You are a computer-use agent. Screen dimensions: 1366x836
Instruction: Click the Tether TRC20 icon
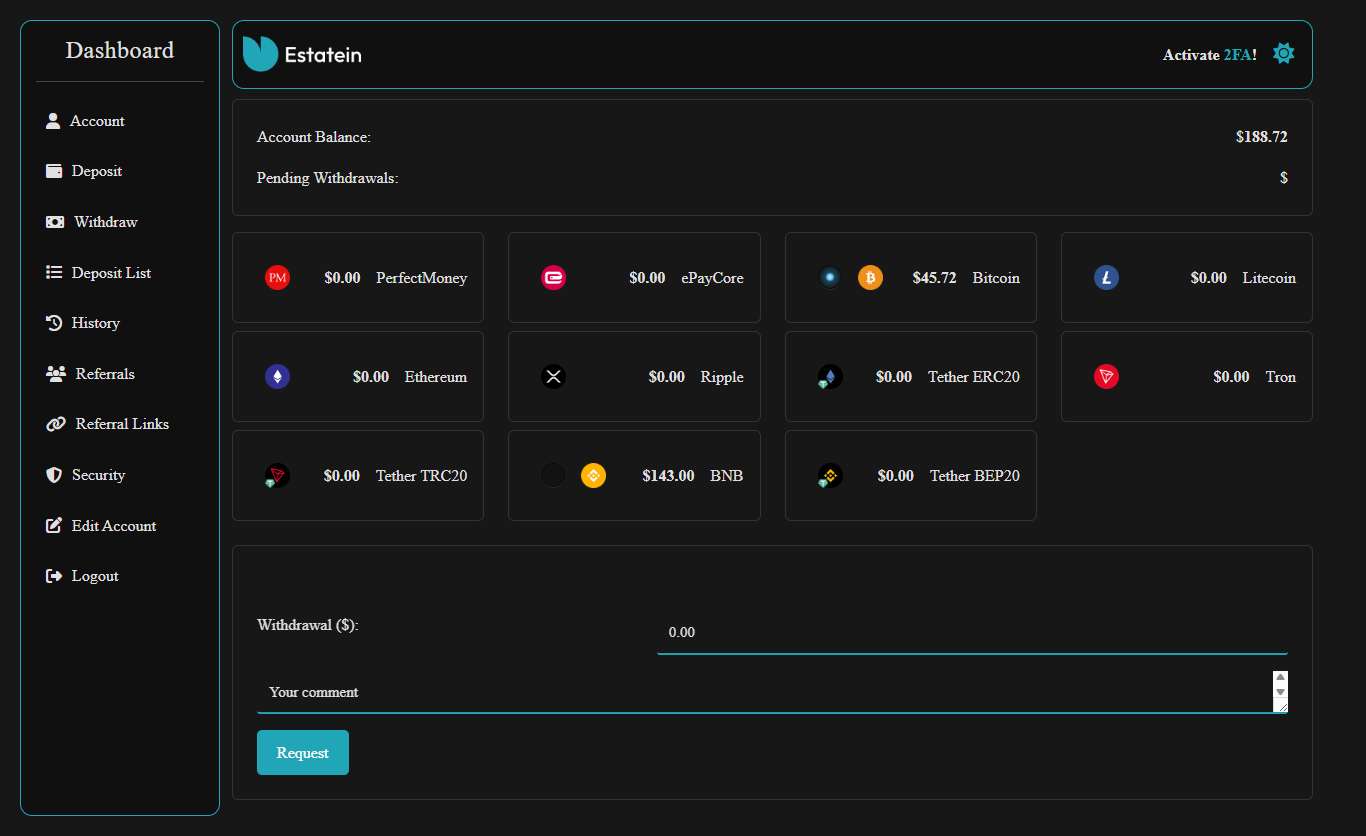[277, 476]
